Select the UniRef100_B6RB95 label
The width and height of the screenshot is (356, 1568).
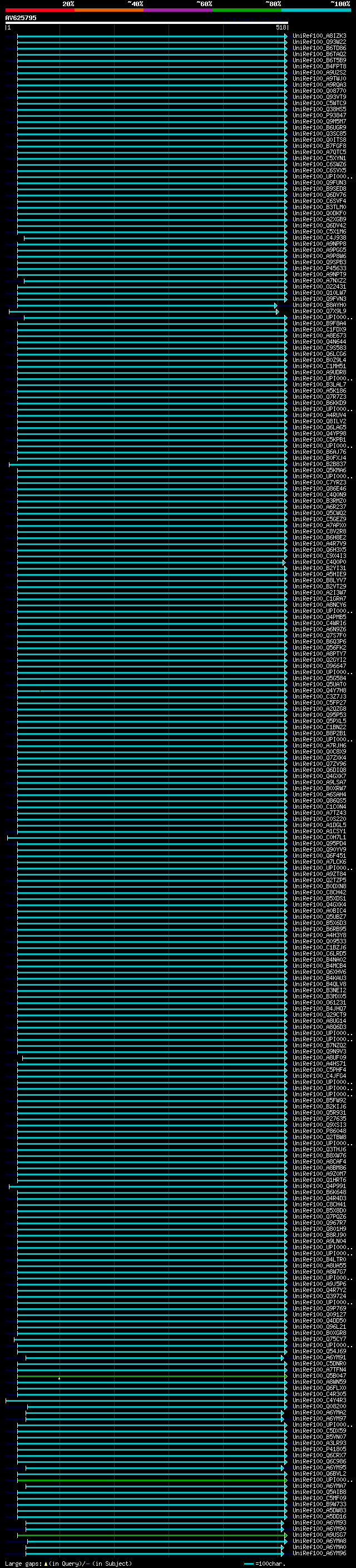[x=319, y=929]
